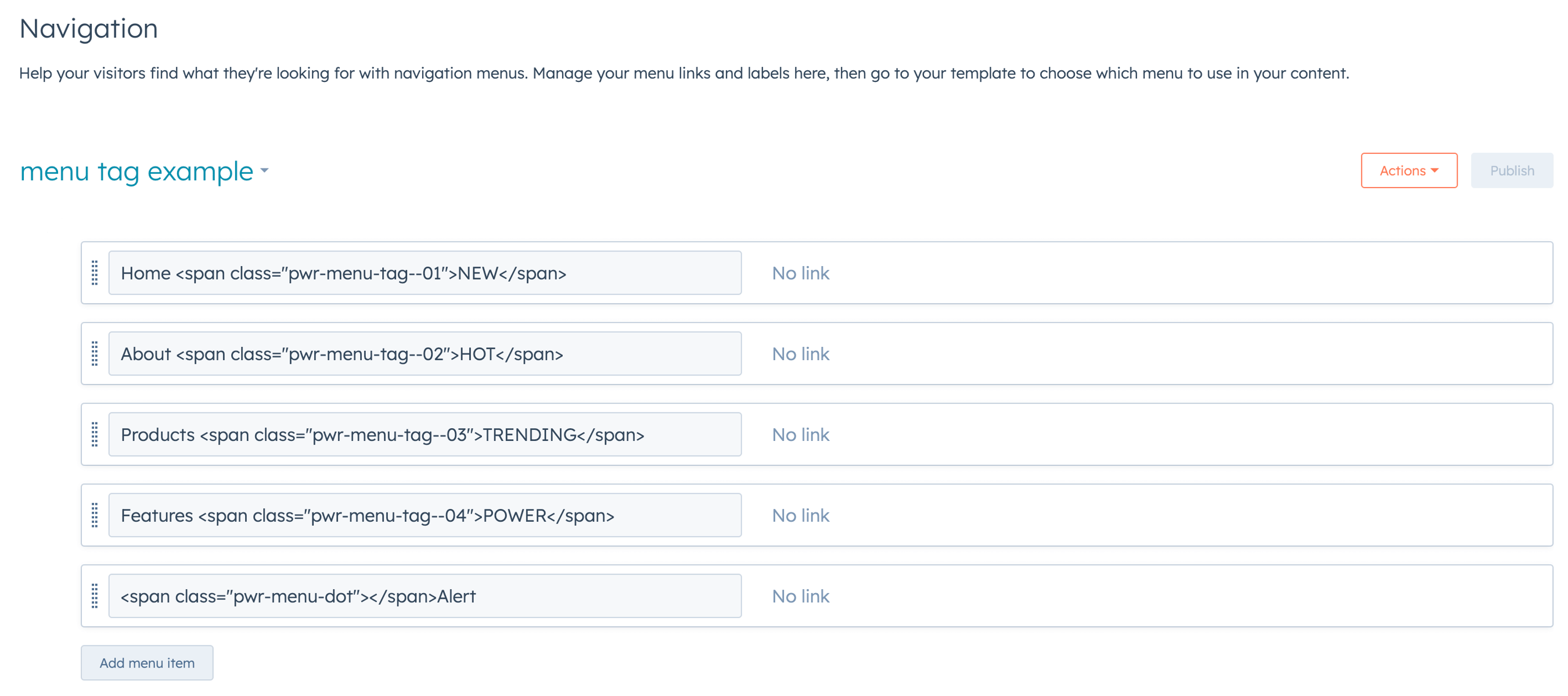Click No link beside Features item
Viewport: 1568px width, 696px height.
(800, 515)
